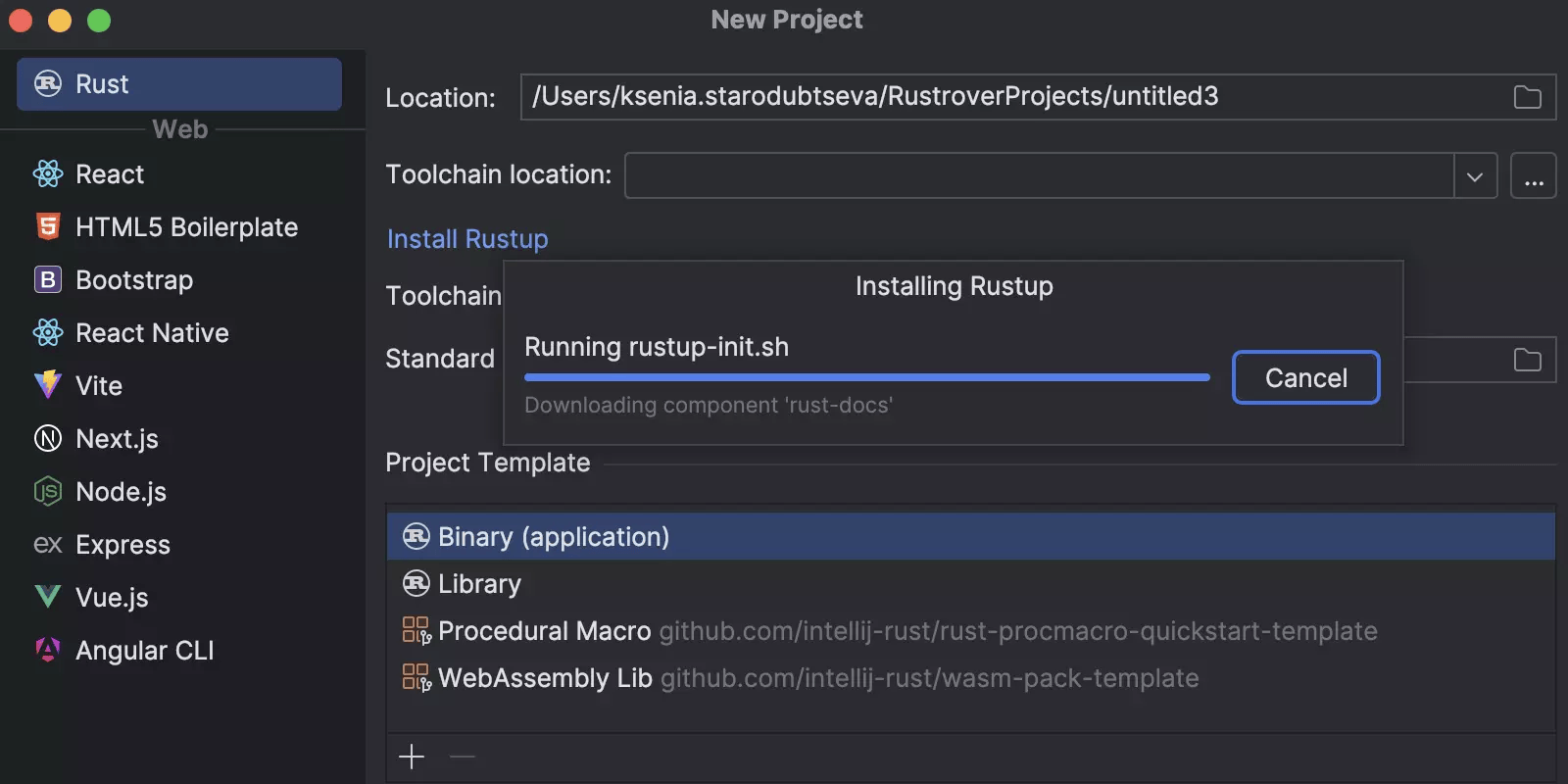
Task: Browse standard library path folder icon
Action: (x=1527, y=360)
